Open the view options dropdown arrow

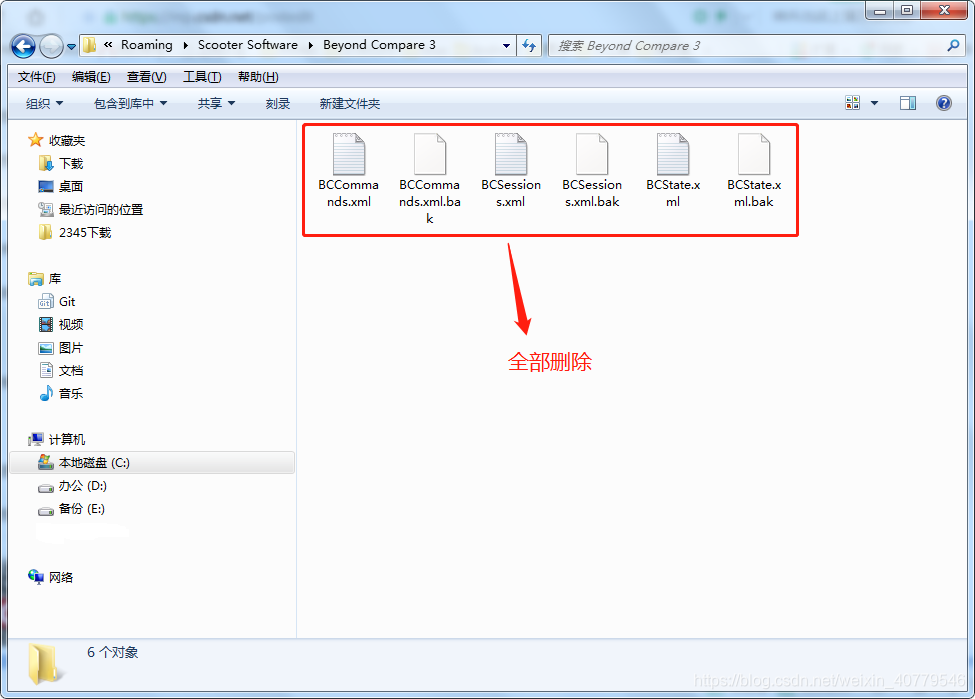(x=874, y=103)
